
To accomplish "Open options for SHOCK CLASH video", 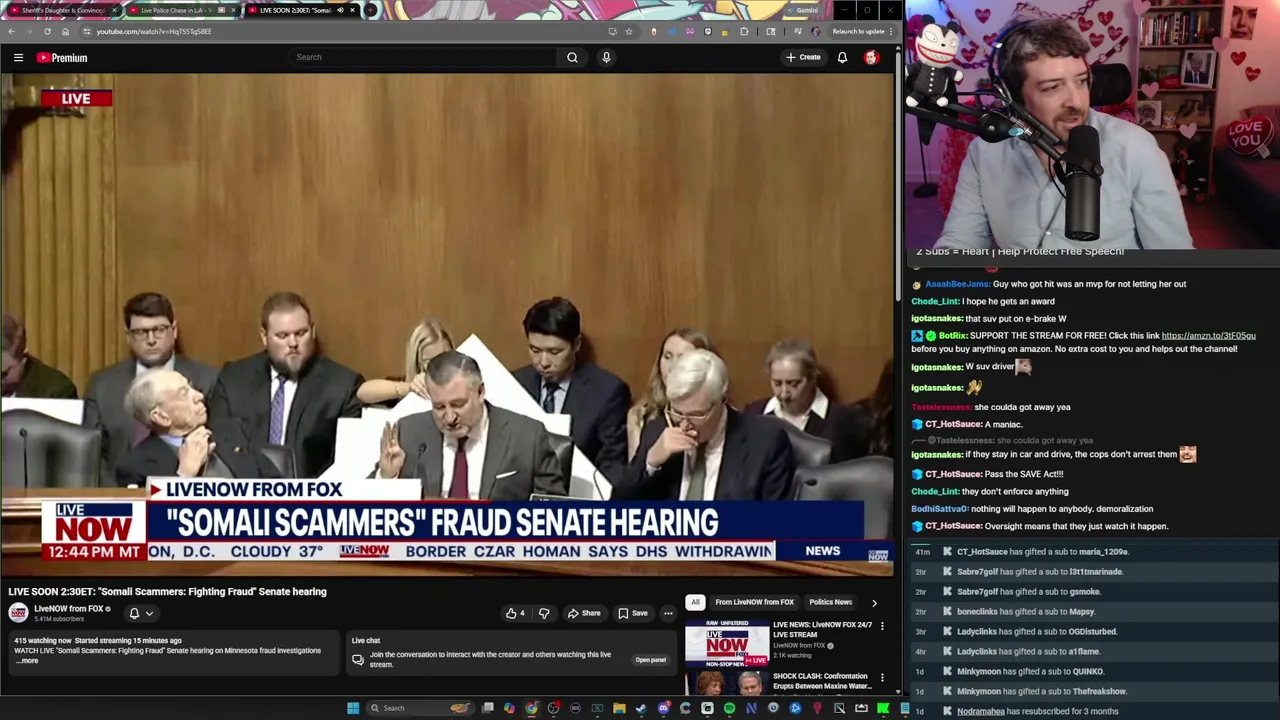I will click(882, 678).
